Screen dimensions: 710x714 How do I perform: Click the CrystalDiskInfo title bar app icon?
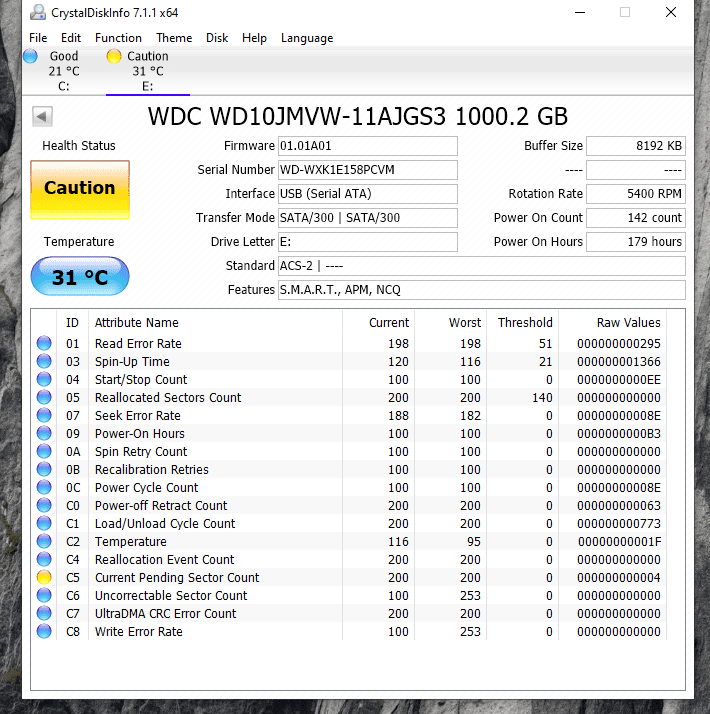tap(38, 12)
